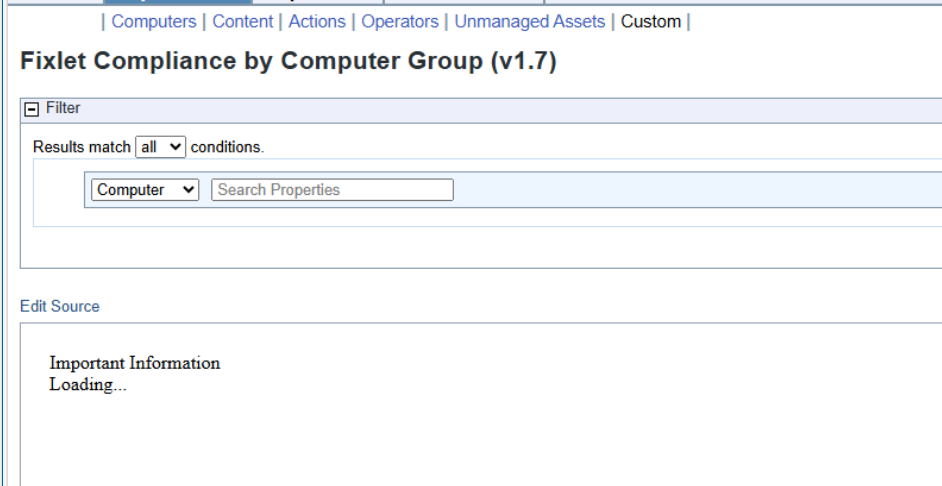The width and height of the screenshot is (942, 486).
Task: Open the Actions section link
Action: pos(315,21)
